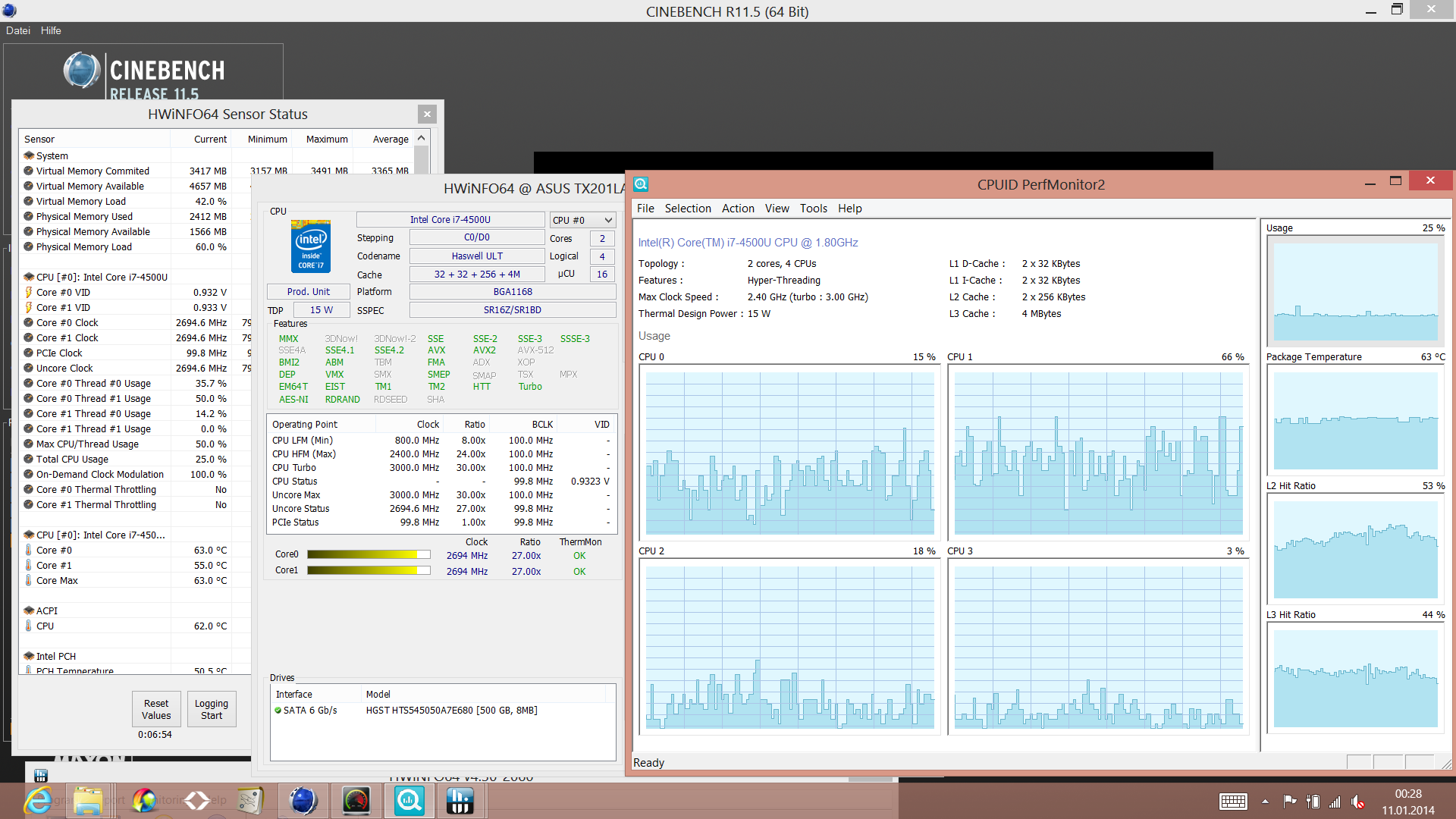Click the speedometer gauge taskbar icon
The width and height of the screenshot is (1456, 819).
[356, 801]
